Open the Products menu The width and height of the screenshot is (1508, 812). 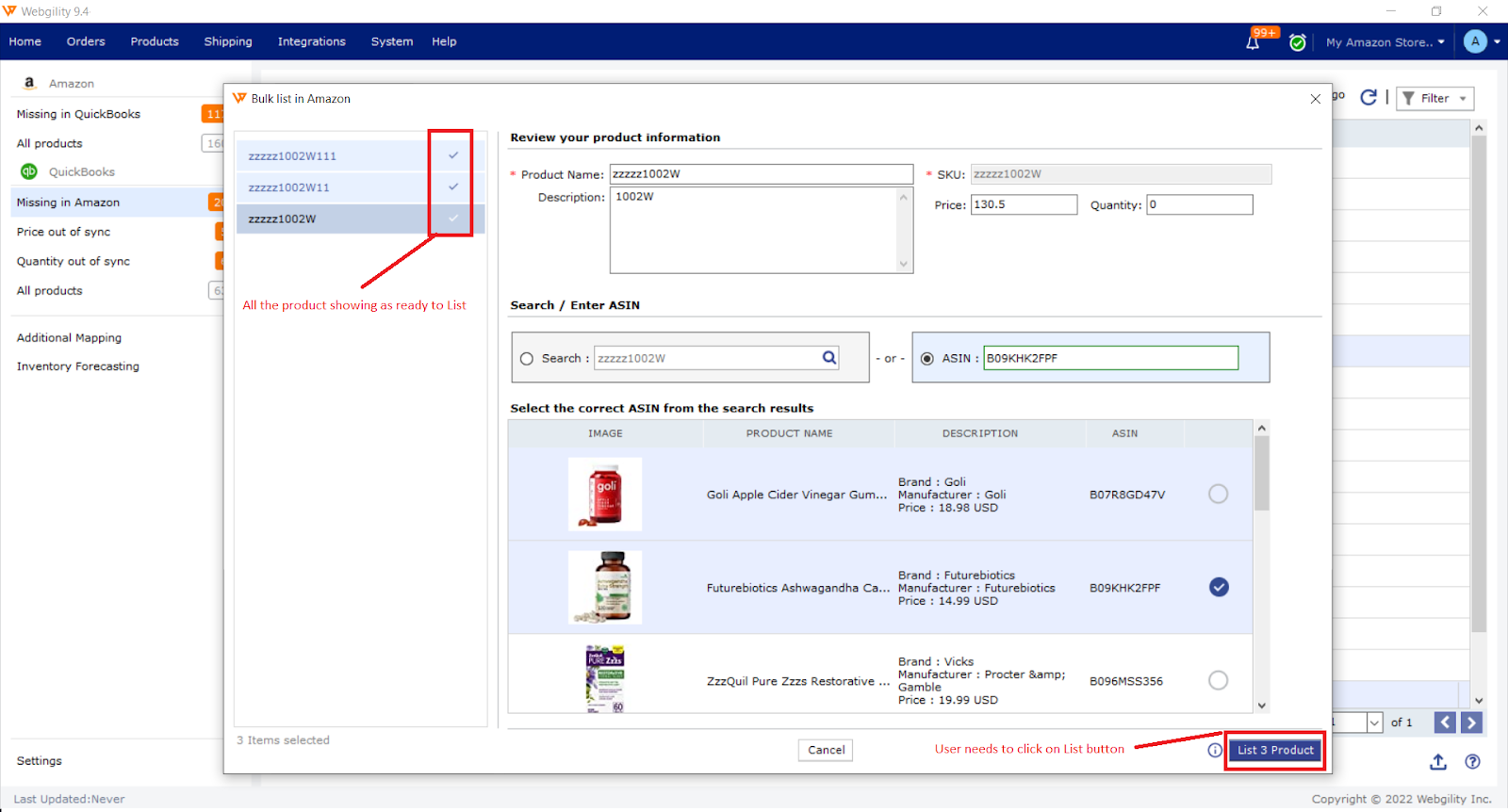[155, 41]
